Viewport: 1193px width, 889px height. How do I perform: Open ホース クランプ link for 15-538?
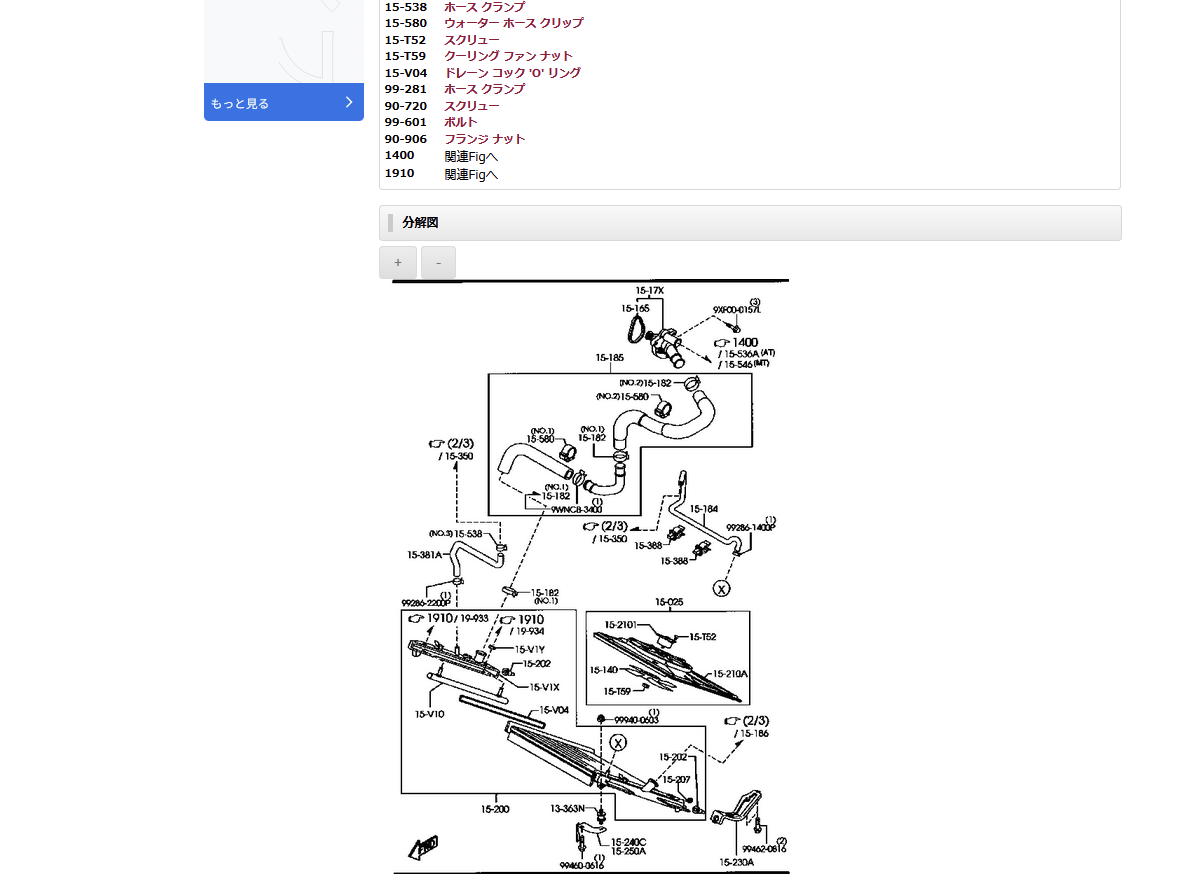tap(485, 7)
